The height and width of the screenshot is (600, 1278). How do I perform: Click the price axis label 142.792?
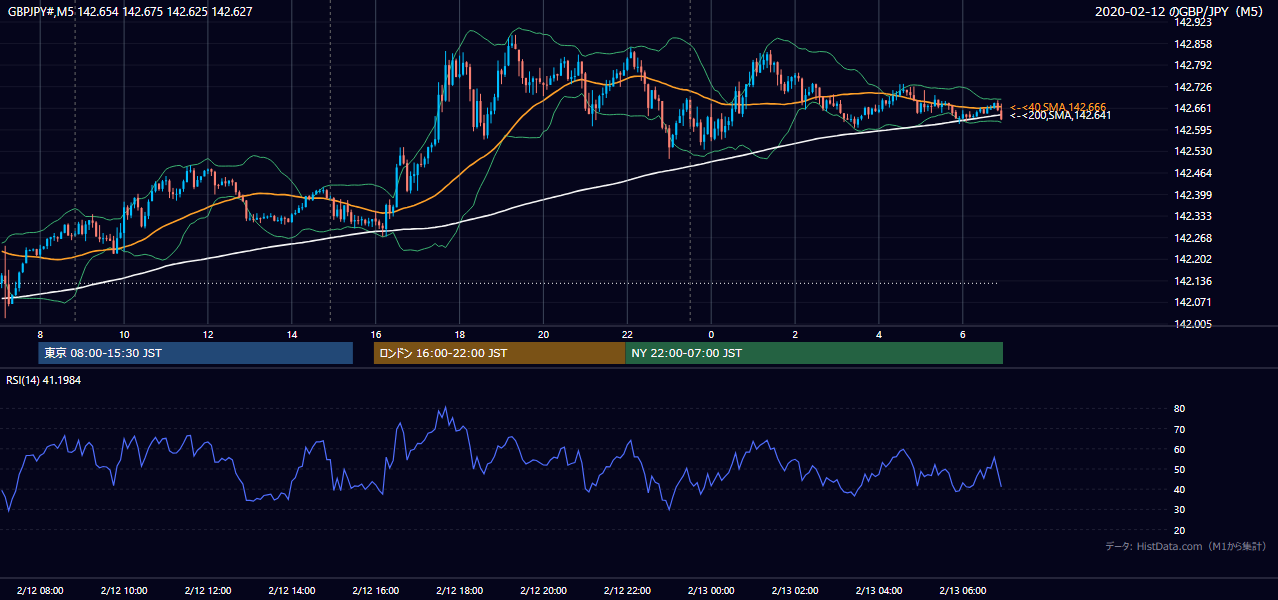(1193, 66)
